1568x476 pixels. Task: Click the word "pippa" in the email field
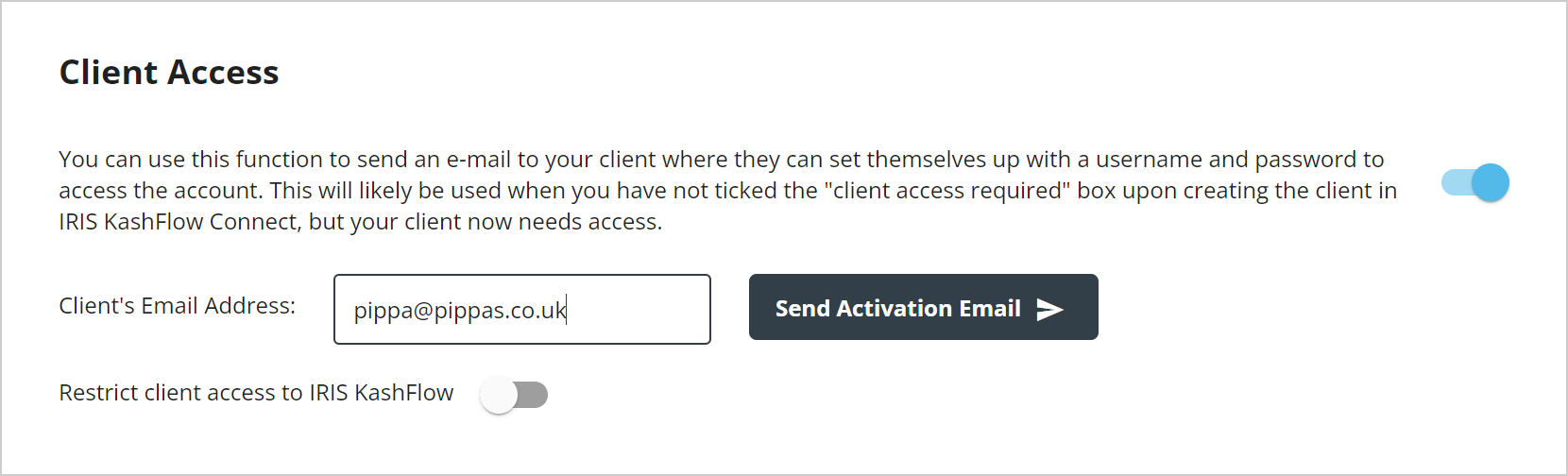click(x=383, y=311)
